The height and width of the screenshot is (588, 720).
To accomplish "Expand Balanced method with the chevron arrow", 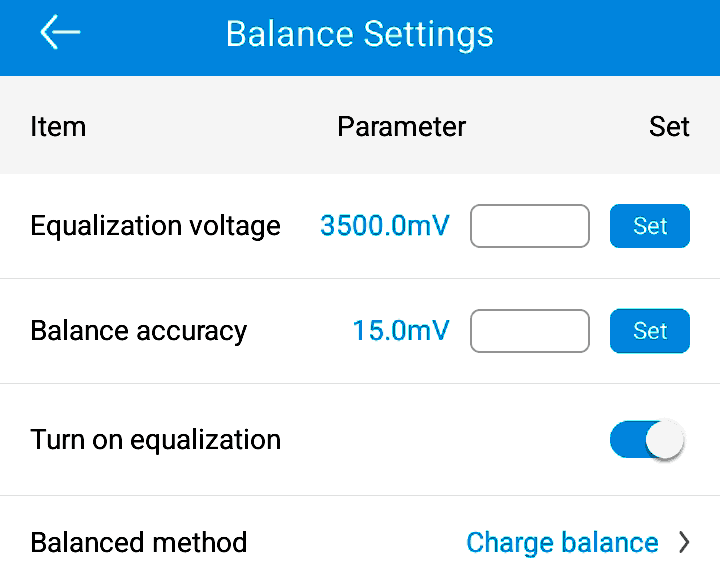I will click(x=684, y=543).
